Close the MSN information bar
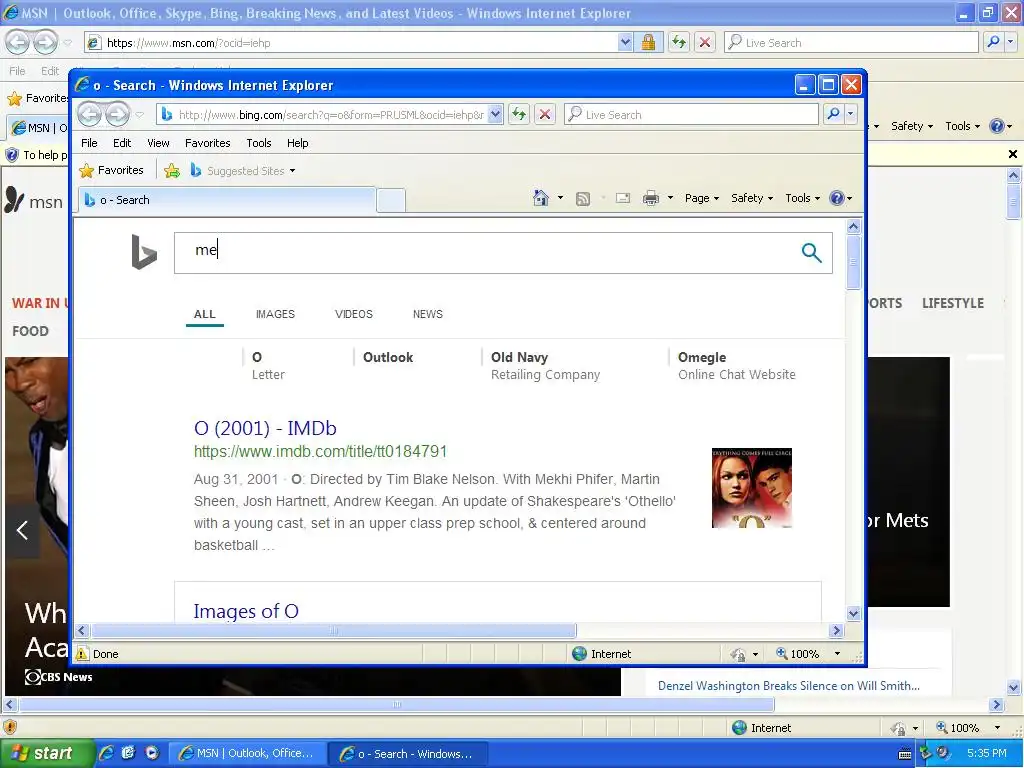1024x768 pixels. 1013,154
